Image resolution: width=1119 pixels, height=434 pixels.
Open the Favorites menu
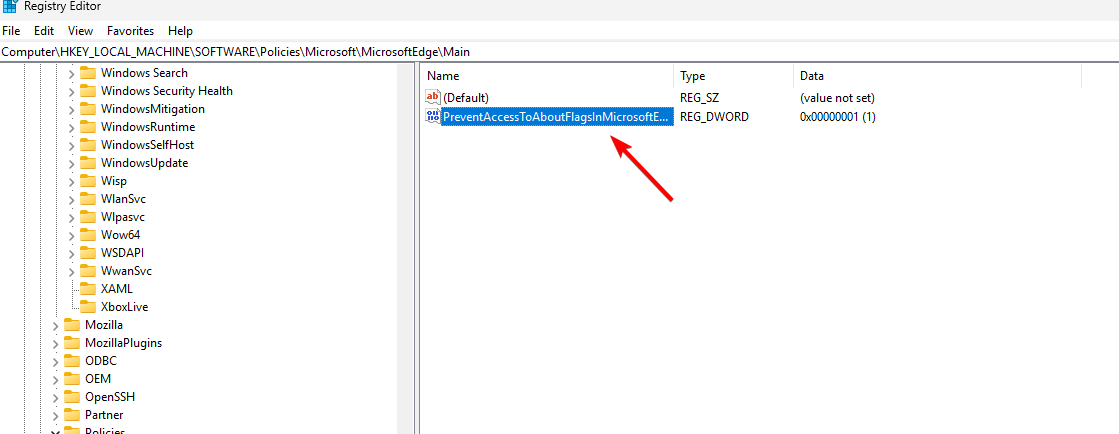coord(131,31)
